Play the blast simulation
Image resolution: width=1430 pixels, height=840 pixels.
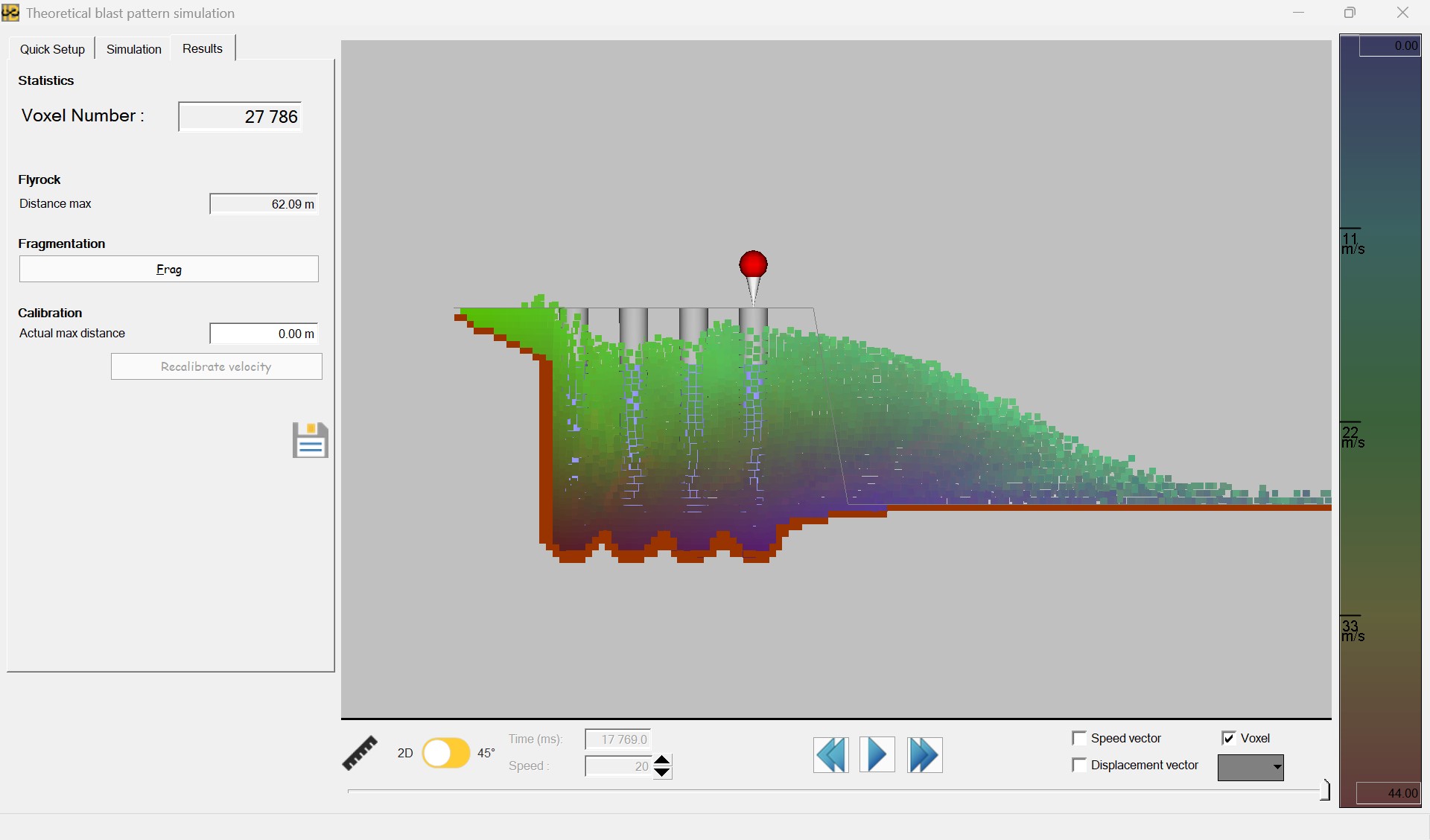[x=877, y=754]
